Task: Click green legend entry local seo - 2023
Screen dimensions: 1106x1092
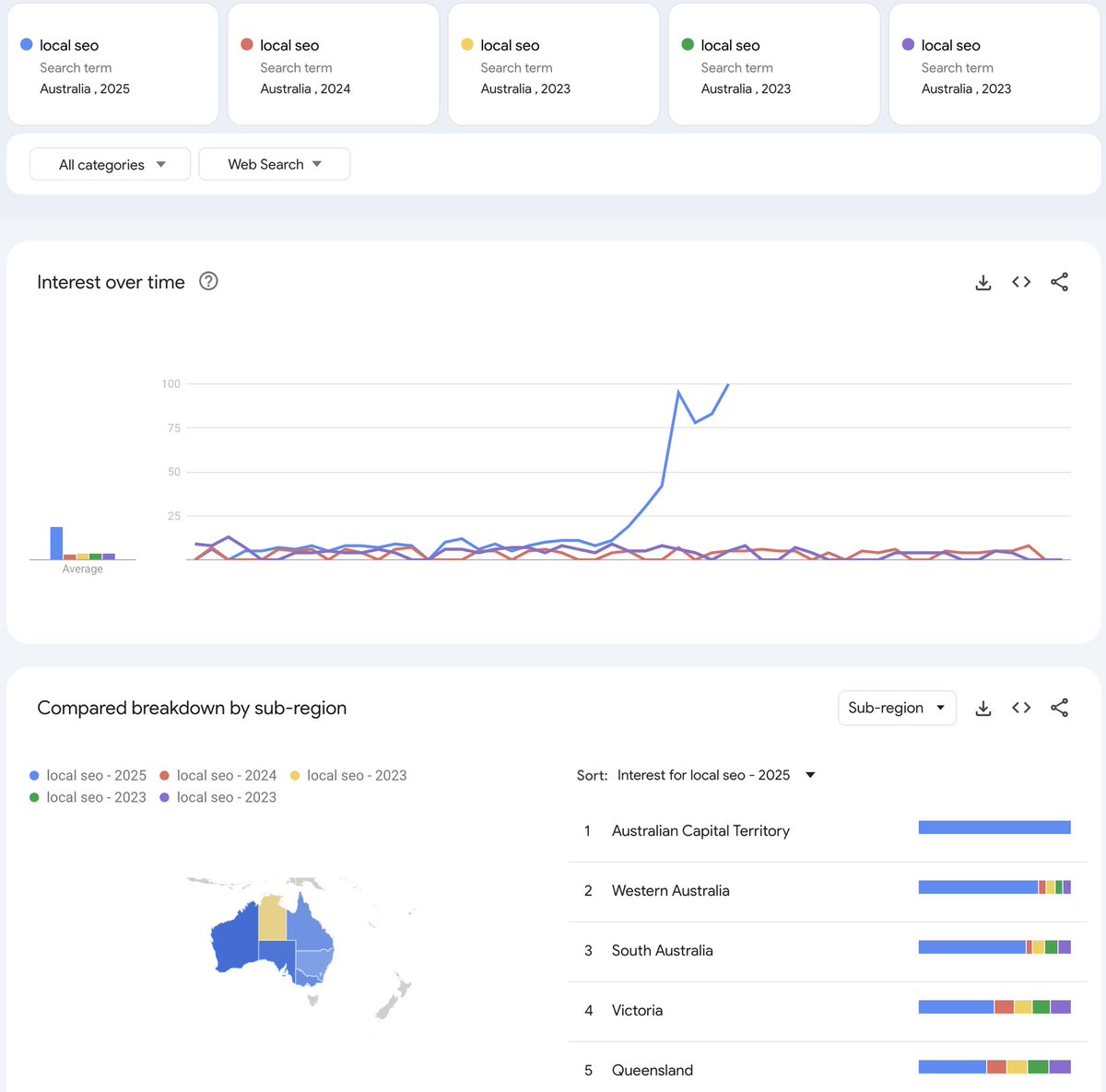Action: pos(88,797)
